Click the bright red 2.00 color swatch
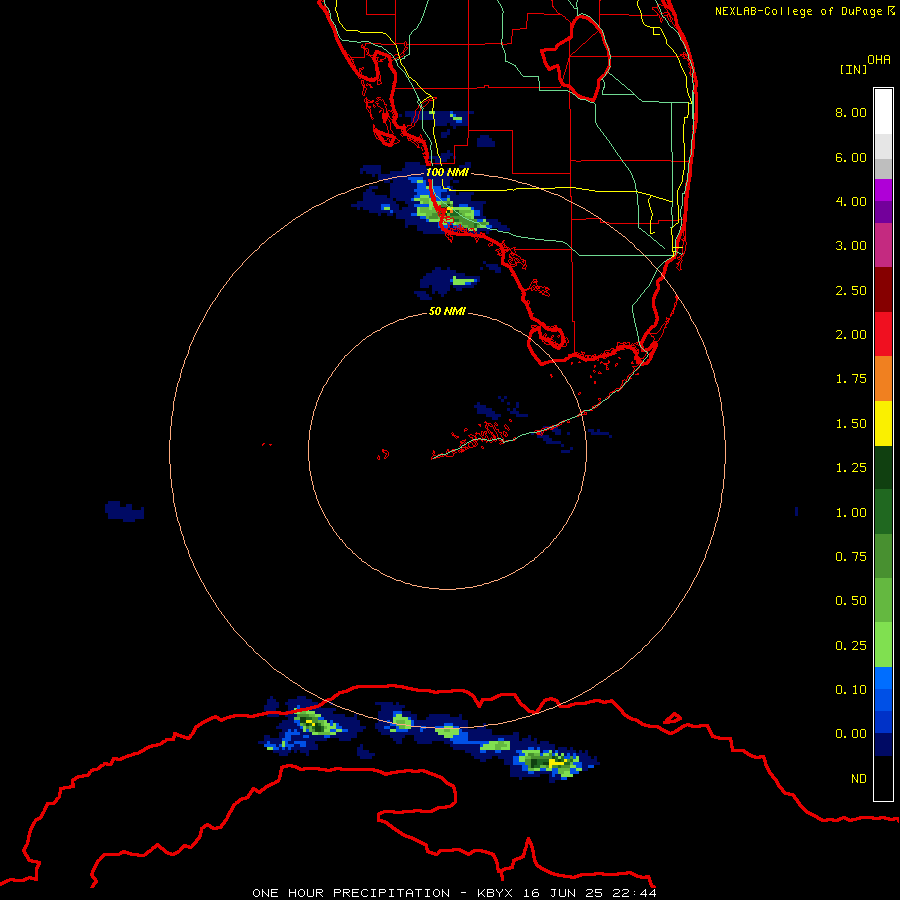900x900 pixels. (883, 334)
